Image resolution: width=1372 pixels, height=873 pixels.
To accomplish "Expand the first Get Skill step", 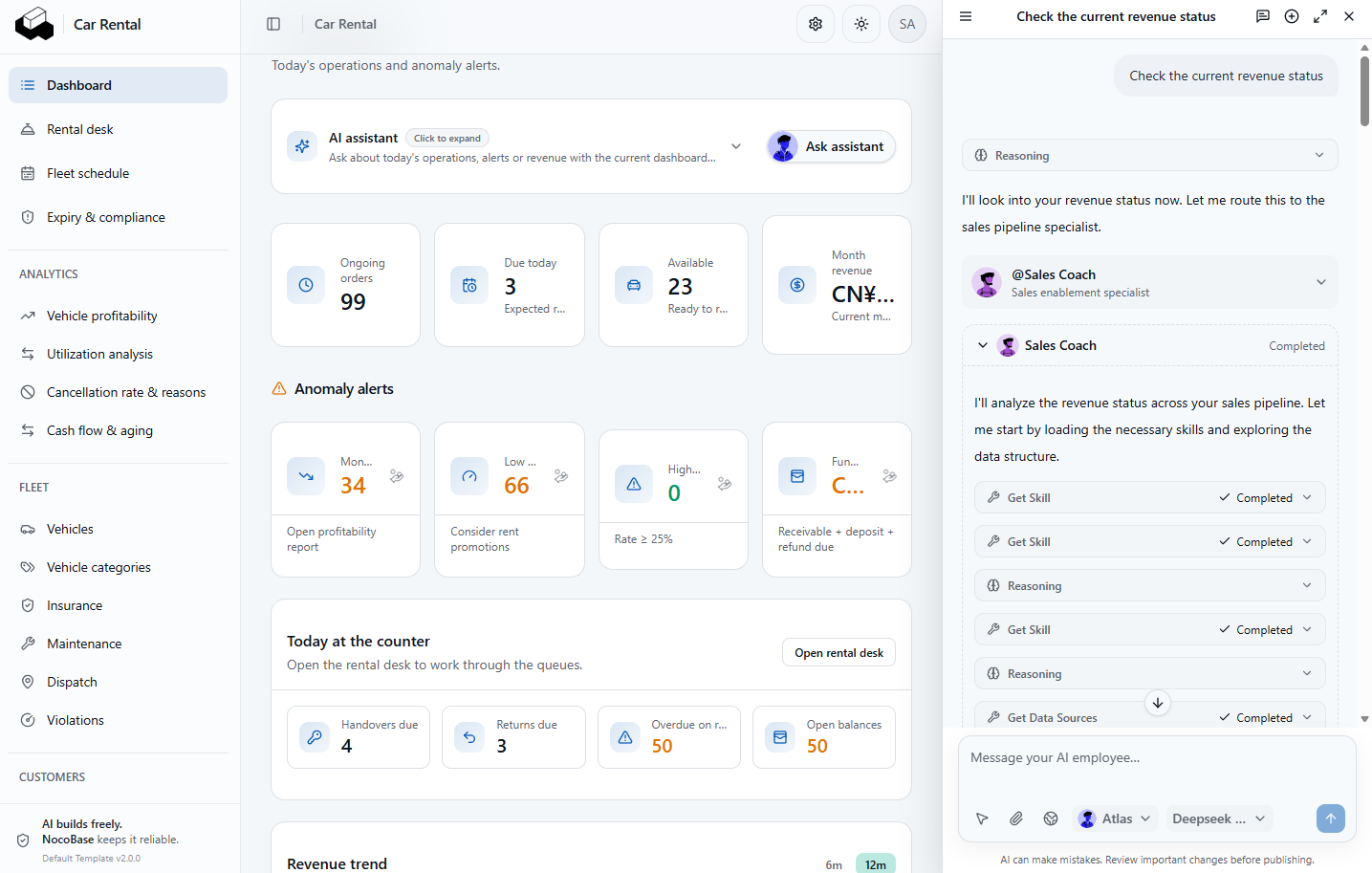I will [x=1150, y=497].
